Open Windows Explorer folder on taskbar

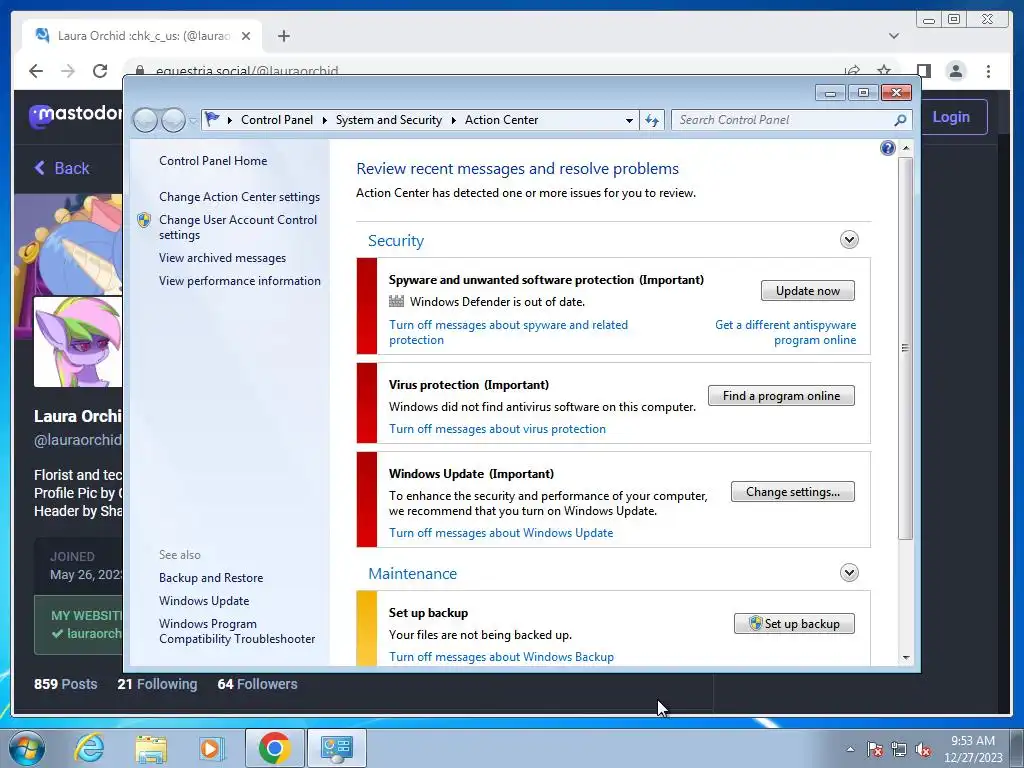click(x=151, y=748)
